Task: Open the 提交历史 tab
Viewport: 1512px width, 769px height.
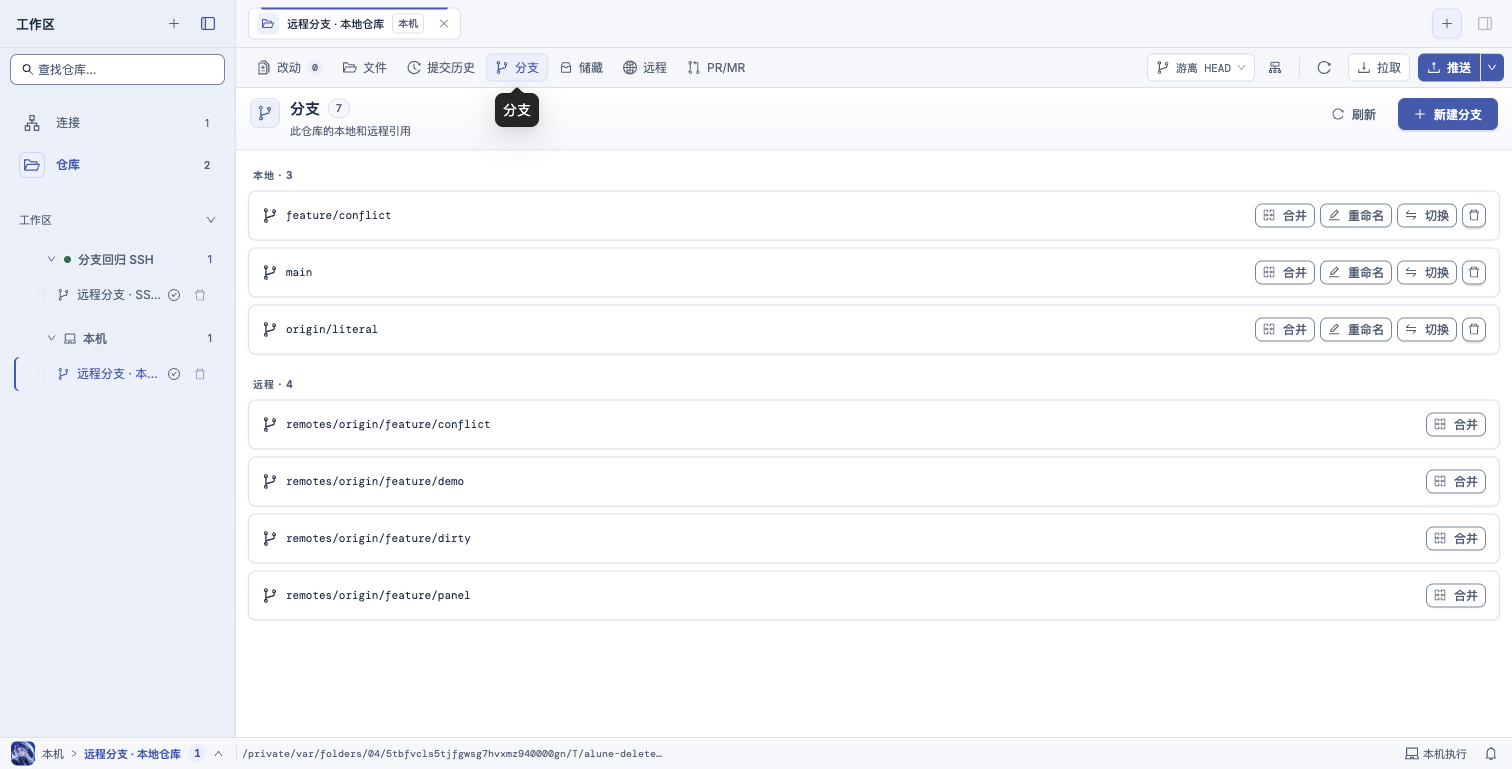Action: point(441,68)
